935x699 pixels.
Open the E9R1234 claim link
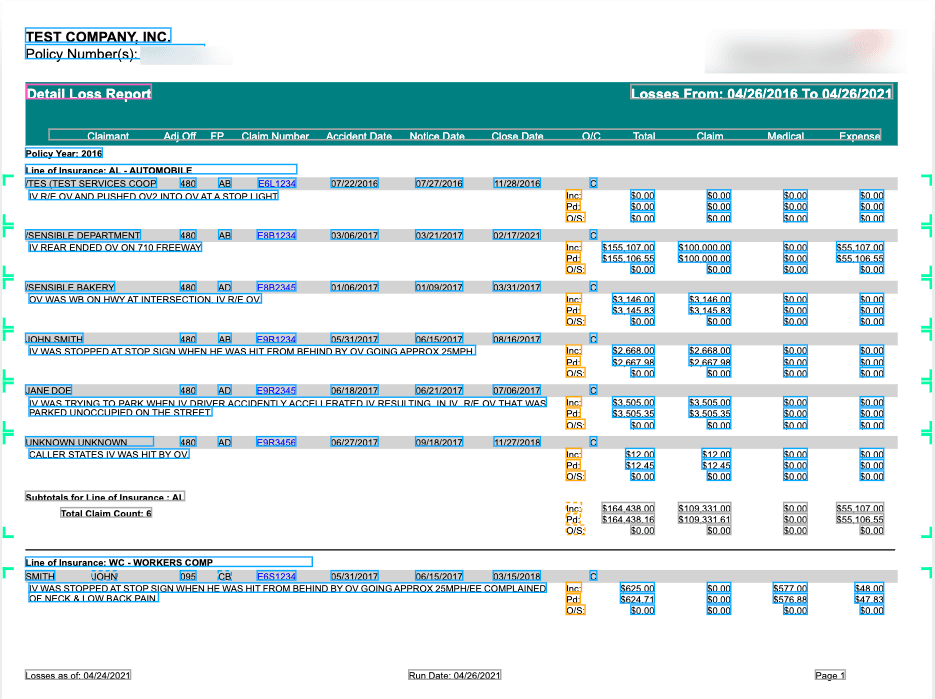click(x=276, y=340)
